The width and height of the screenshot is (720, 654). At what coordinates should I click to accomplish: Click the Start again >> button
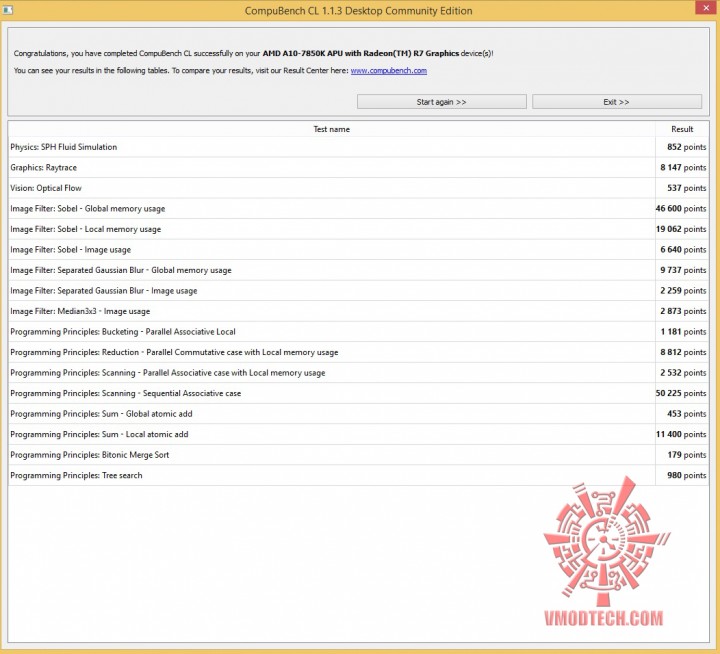pyautogui.click(x=441, y=102)
